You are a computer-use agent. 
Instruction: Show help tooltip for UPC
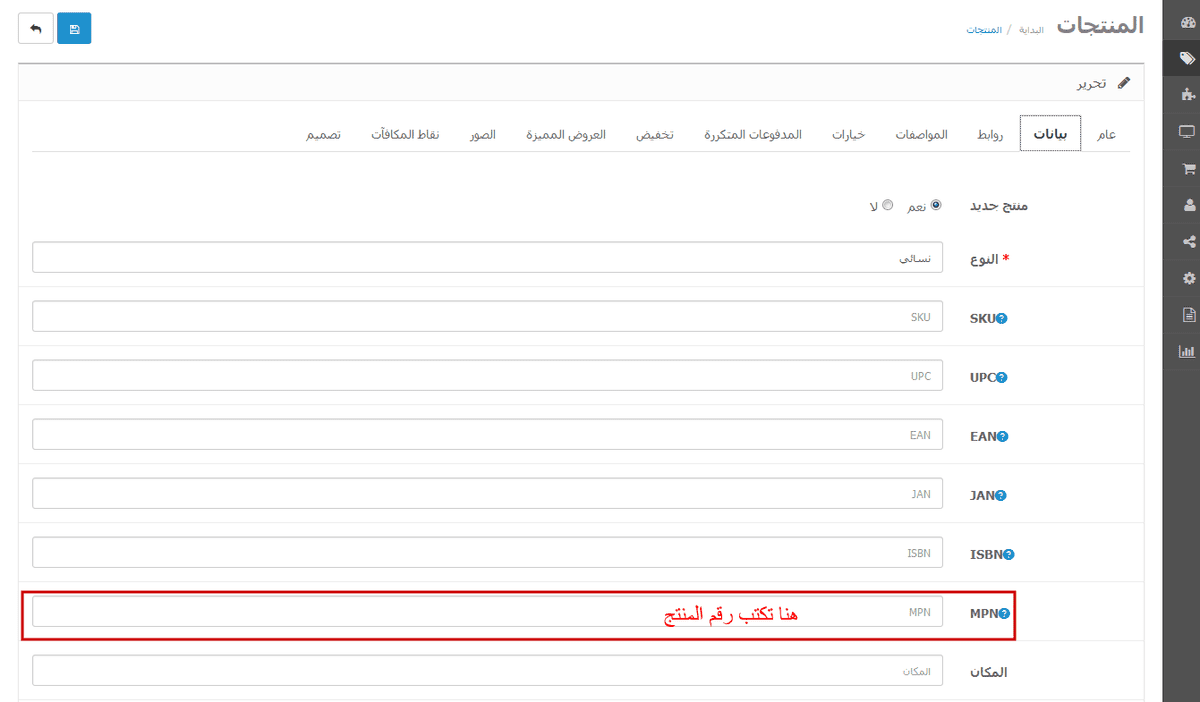click(x=1002, y=378)
